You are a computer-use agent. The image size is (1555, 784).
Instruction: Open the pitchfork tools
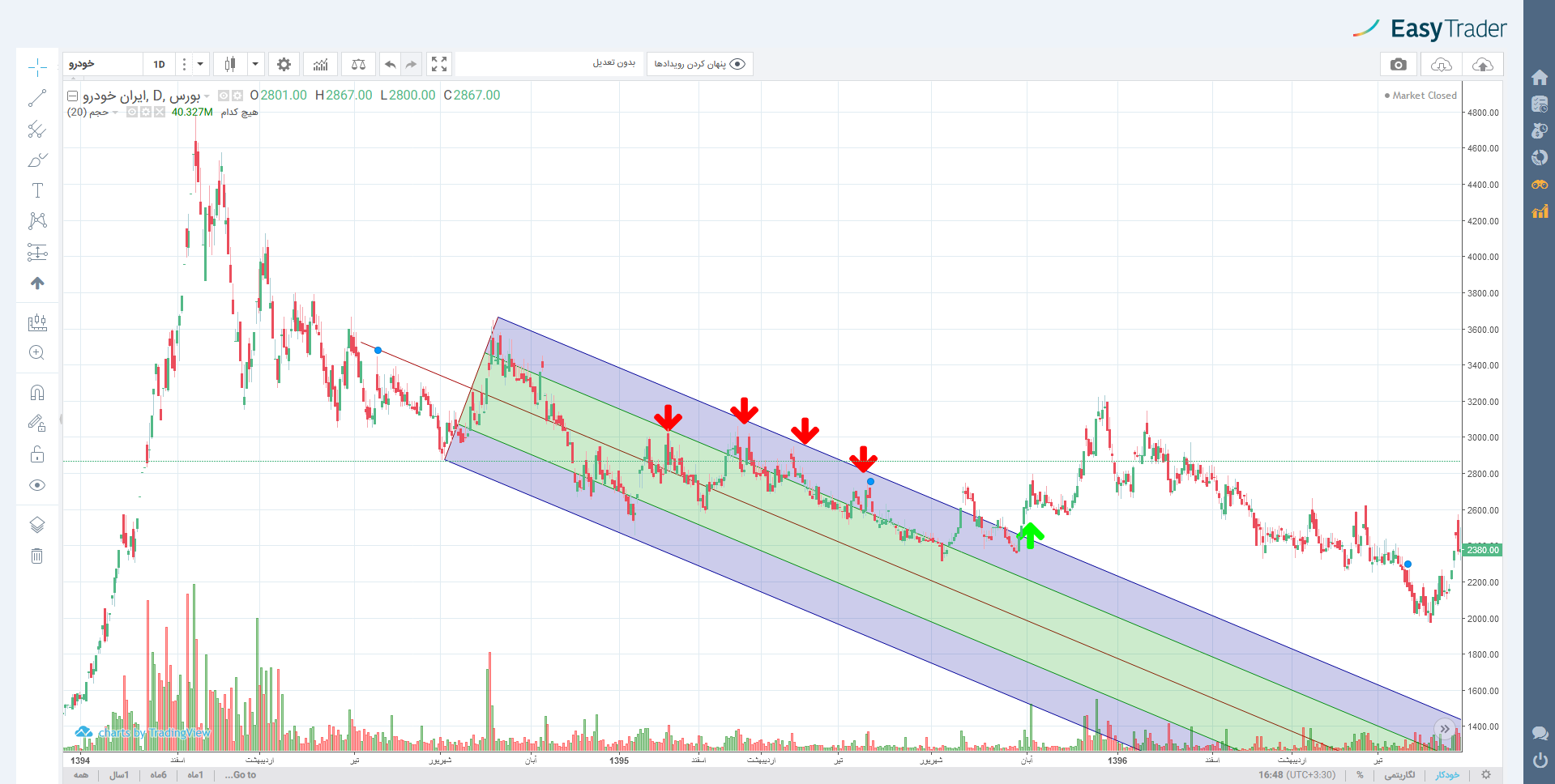pyautogui.click(x=37, y=129)
